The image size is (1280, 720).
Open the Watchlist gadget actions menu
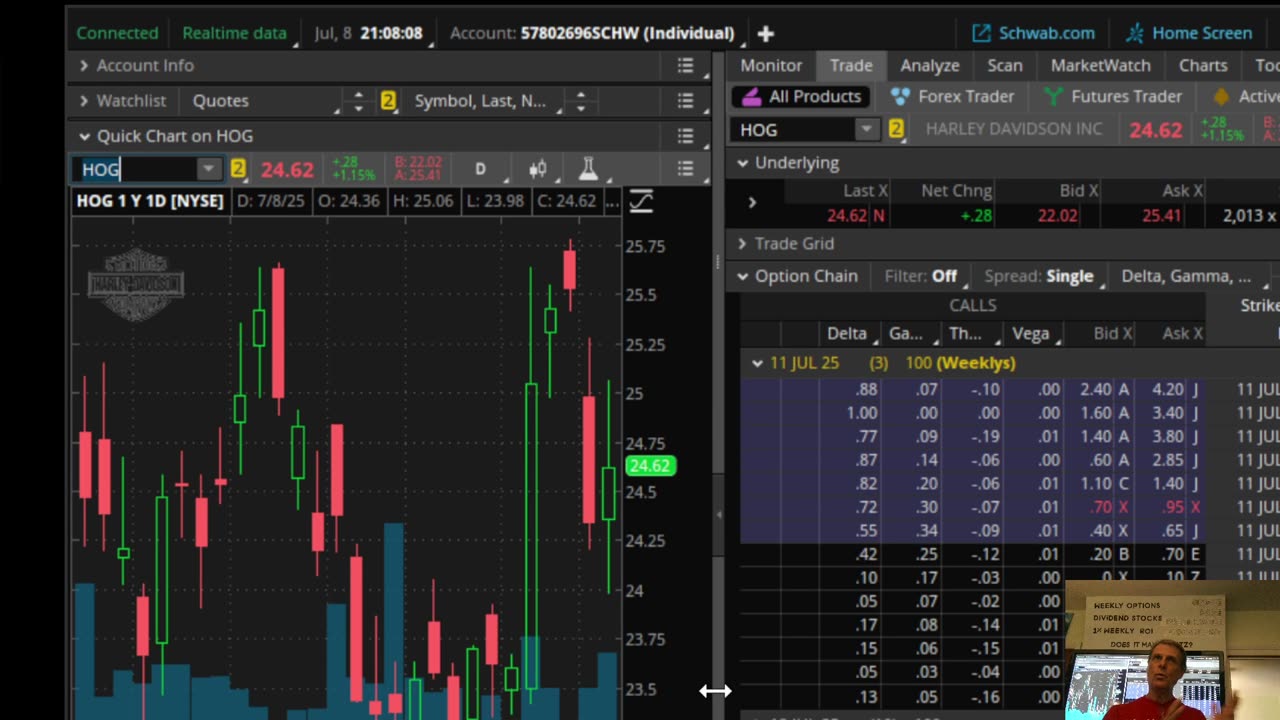click(685, 101)
